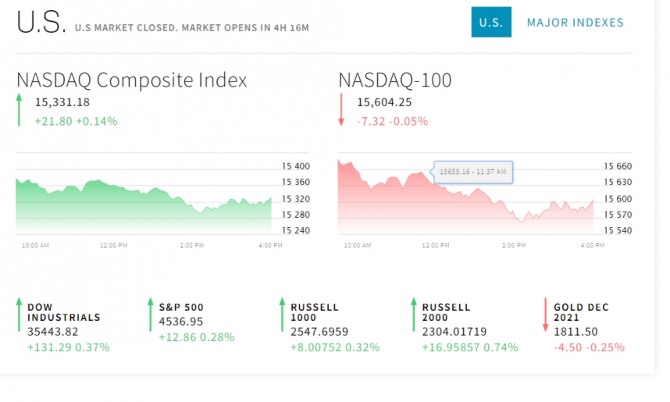Click the NASDAQ-100 value 15,604.25
Viewport: 670px width, 402px height.
[384, 102]
